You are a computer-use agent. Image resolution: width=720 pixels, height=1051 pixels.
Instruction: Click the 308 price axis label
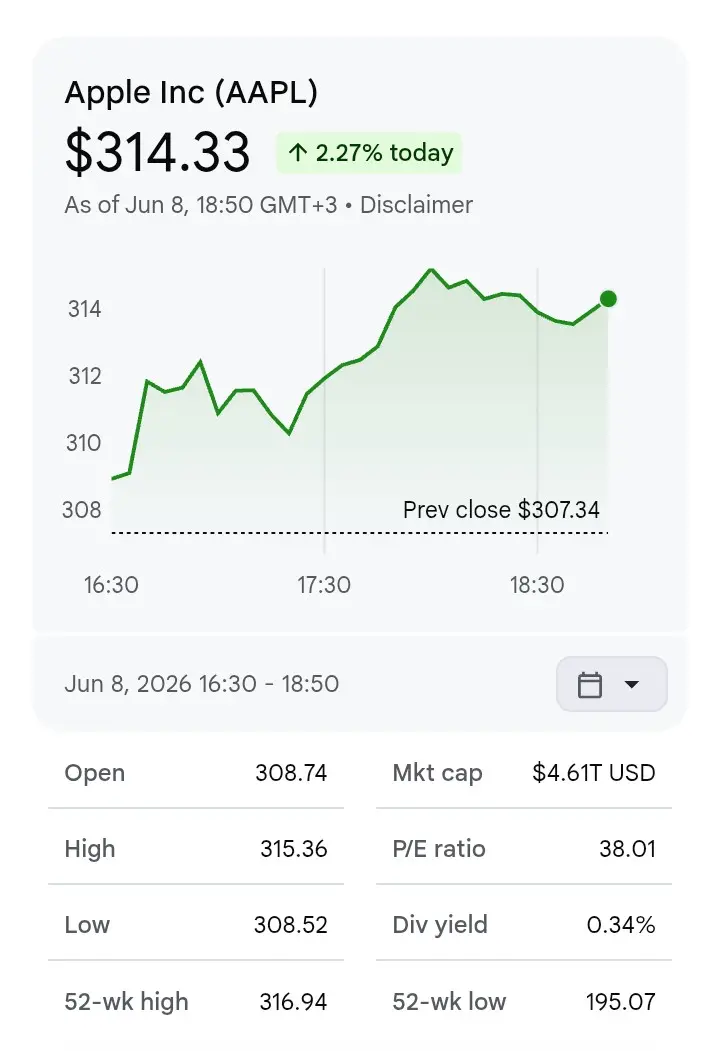[x=82, y=510]
